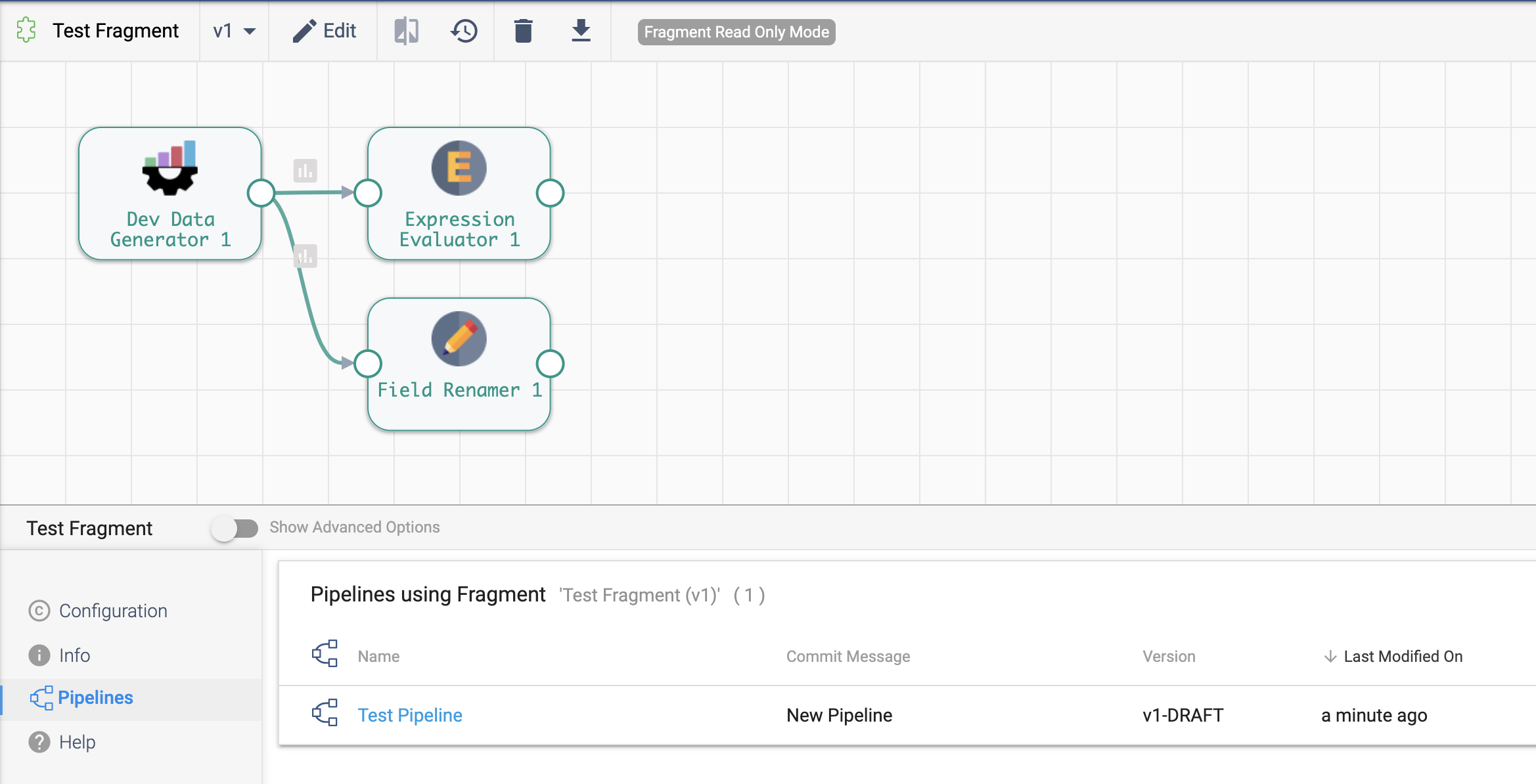The image size is (1536, 784).
Task: Select the Dev Data Generator 1 stage
Action: pyautogui.click(x=170, y=194)
